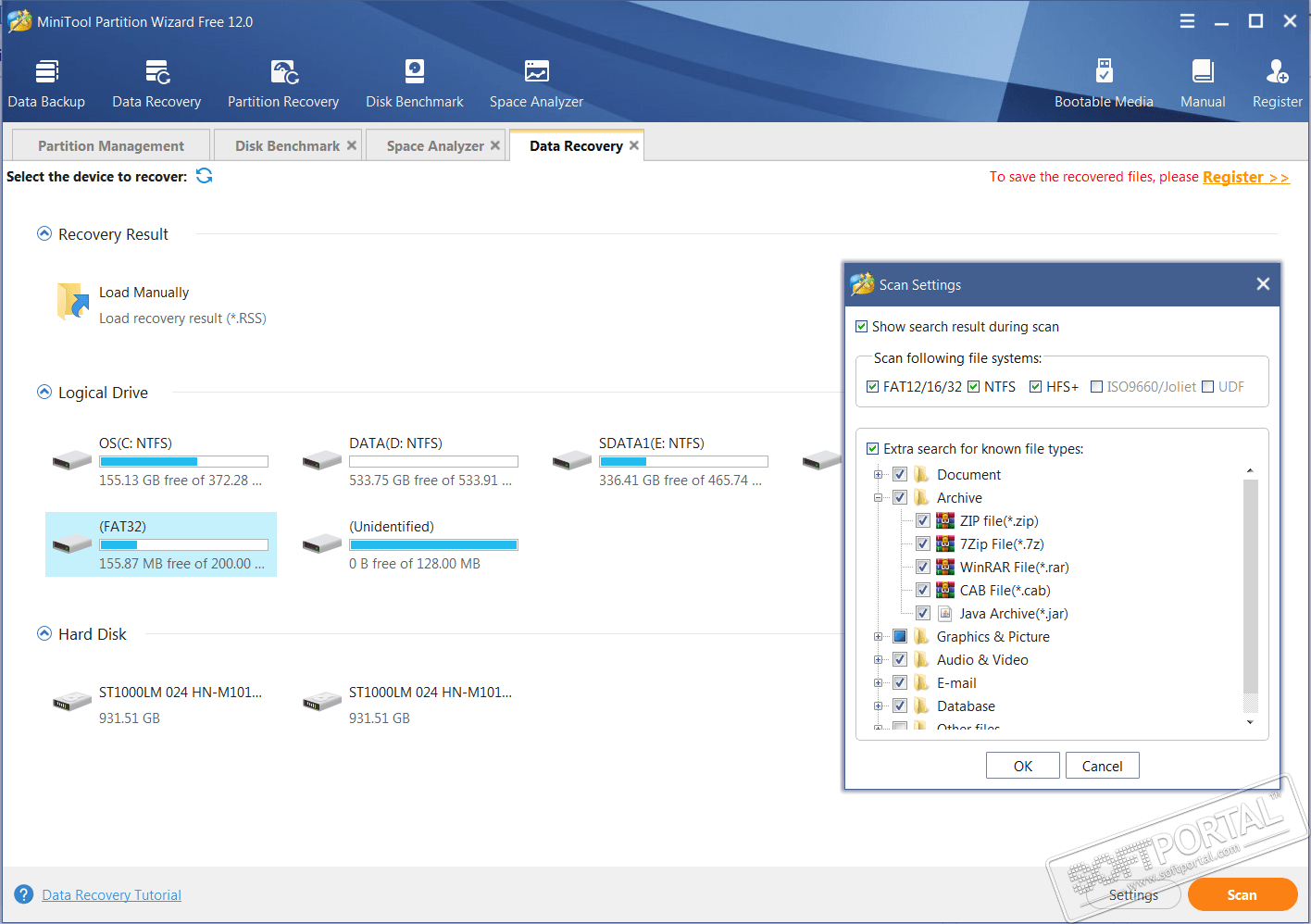Expand the Document file type node

tap(879, 474)
